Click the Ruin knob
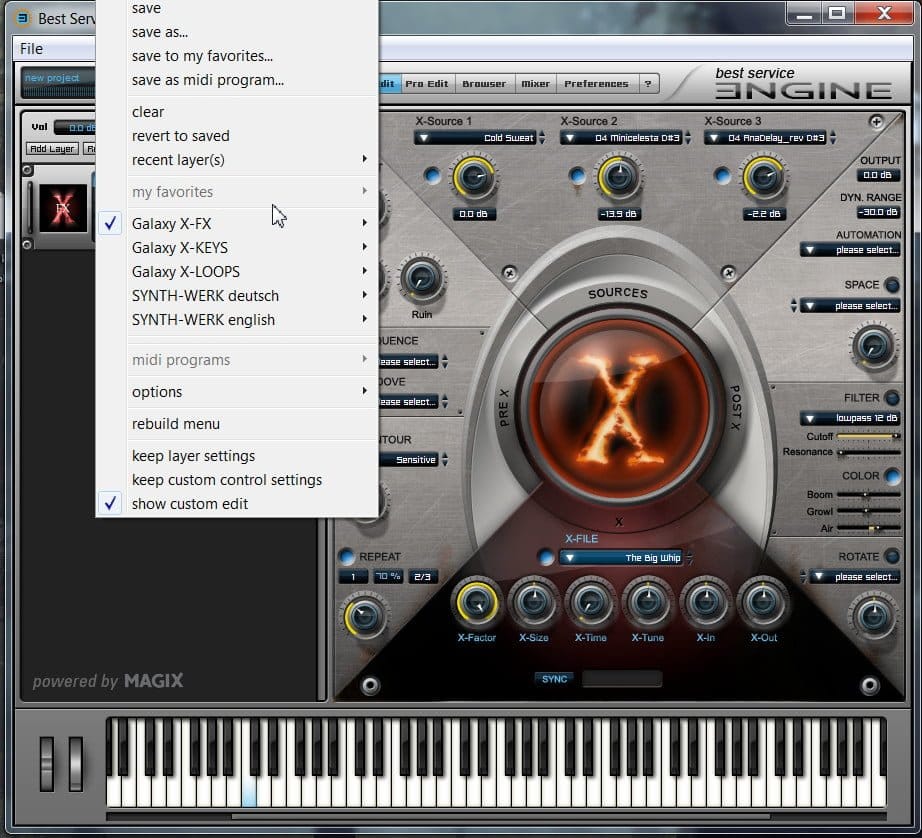This screenshot has height=838, width=922. point(421,279)
